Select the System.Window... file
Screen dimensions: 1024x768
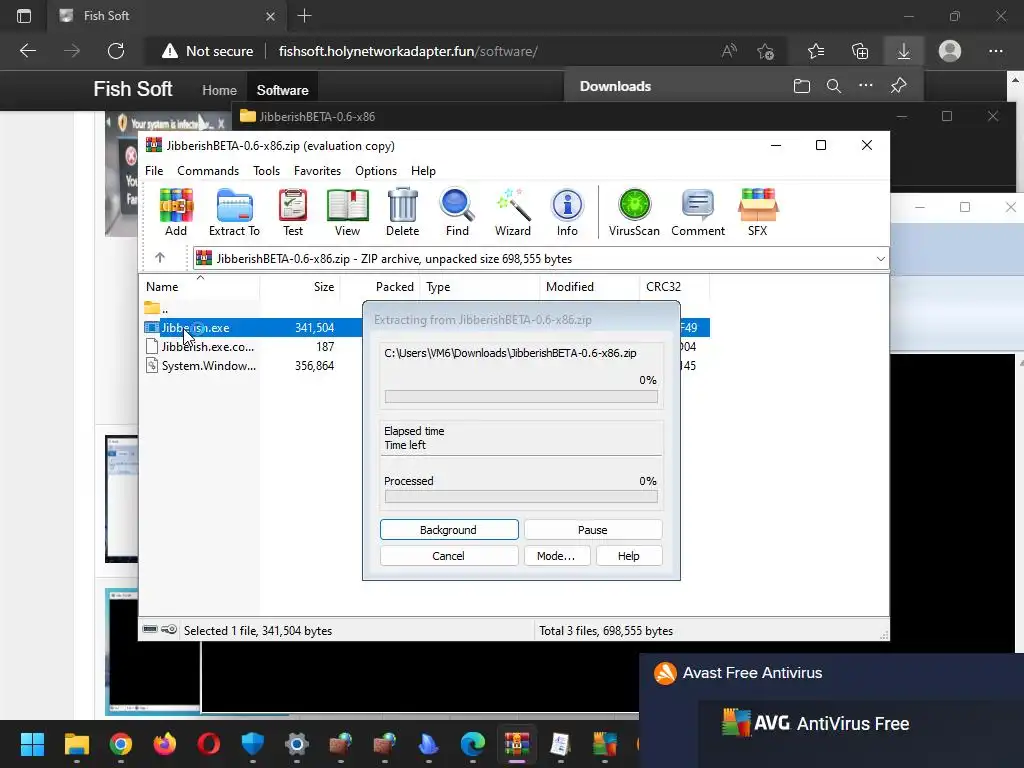click(201, 366)
